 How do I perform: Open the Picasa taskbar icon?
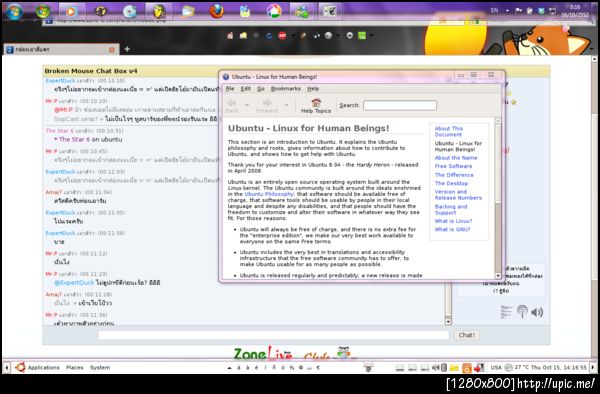coord(274,11)
